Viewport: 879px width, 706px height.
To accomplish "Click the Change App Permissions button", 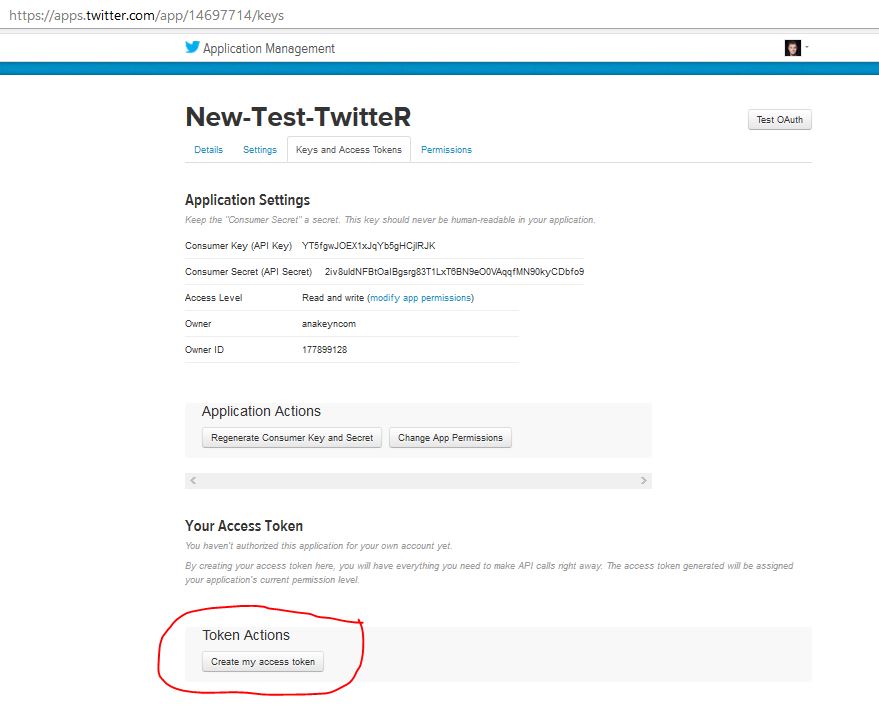I will coord(450,438).
